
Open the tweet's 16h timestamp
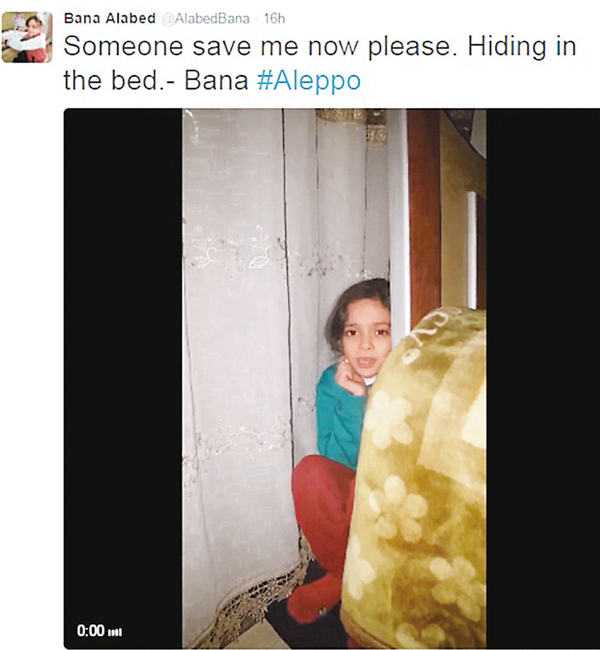coord(274,19)
